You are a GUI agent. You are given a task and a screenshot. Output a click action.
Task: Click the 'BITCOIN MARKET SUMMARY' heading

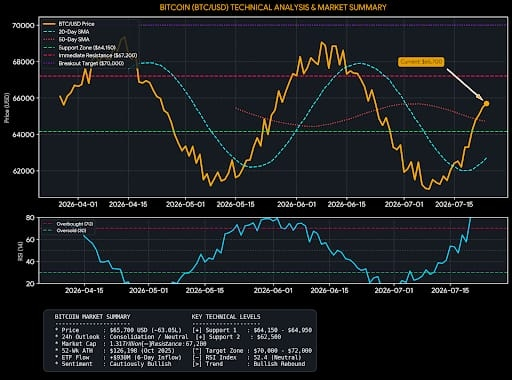coord(92,317)
